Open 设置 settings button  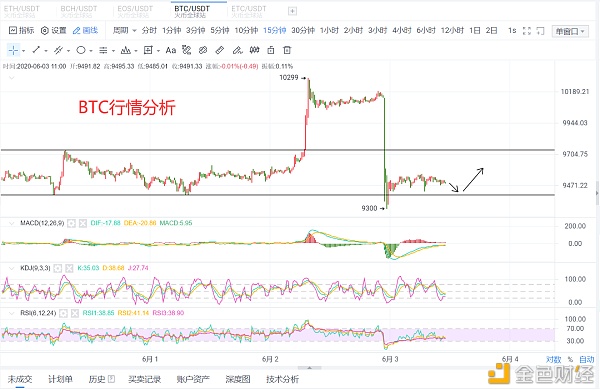54,31
